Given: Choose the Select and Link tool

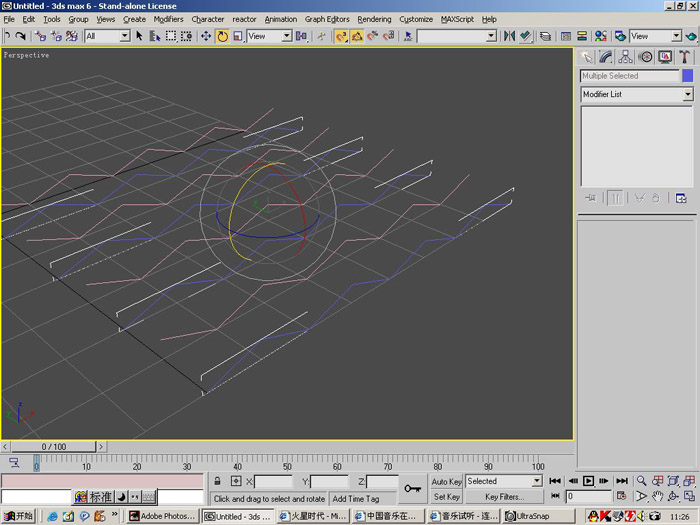Looking at the screenshot, I should (41, 36).
